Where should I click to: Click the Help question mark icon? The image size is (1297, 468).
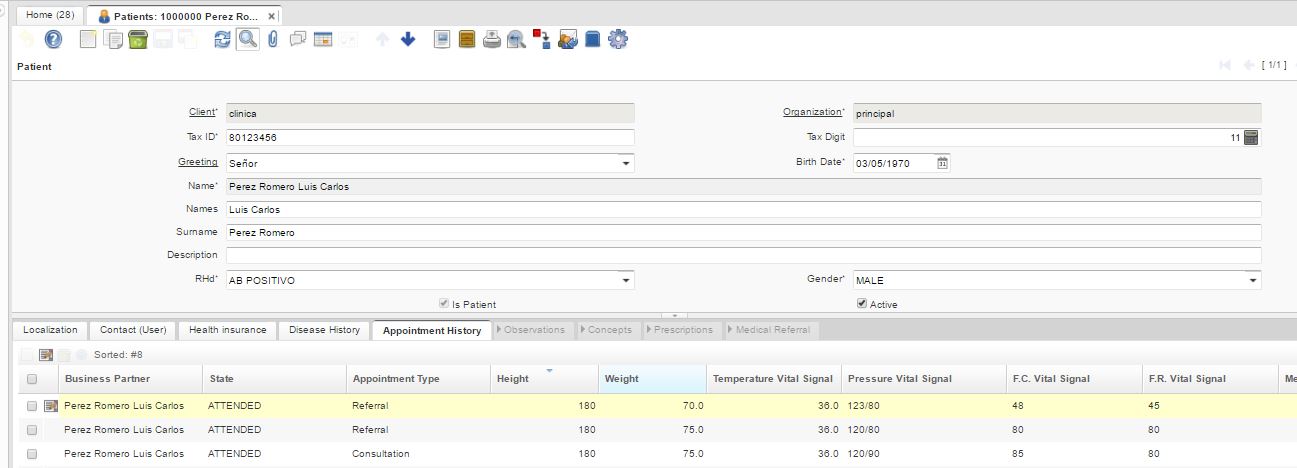[54, 40]
